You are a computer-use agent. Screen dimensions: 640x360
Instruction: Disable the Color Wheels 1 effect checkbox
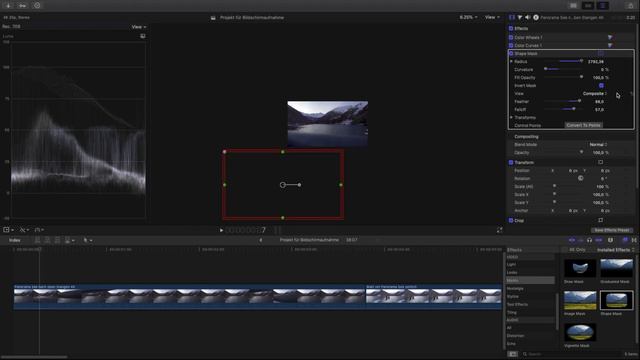(x=511, y=37)
